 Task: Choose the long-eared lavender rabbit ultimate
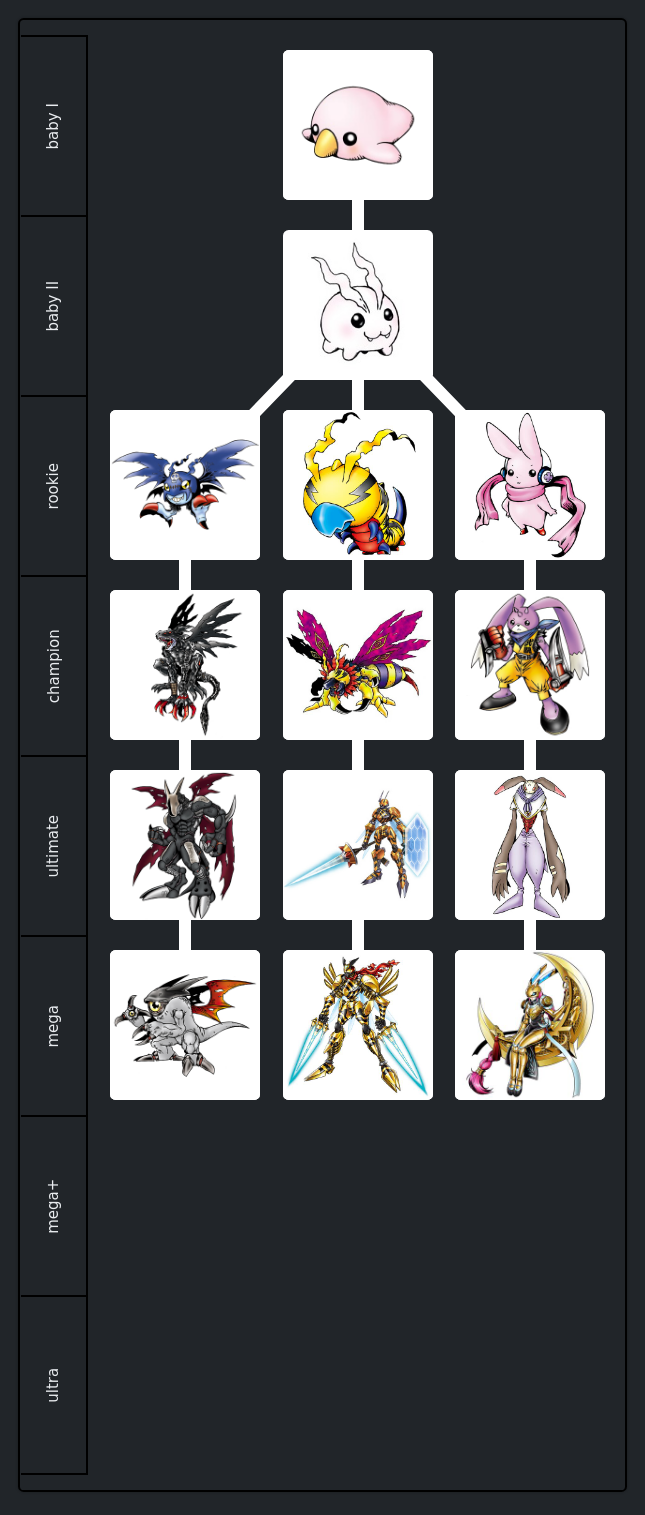coord(530,845)
